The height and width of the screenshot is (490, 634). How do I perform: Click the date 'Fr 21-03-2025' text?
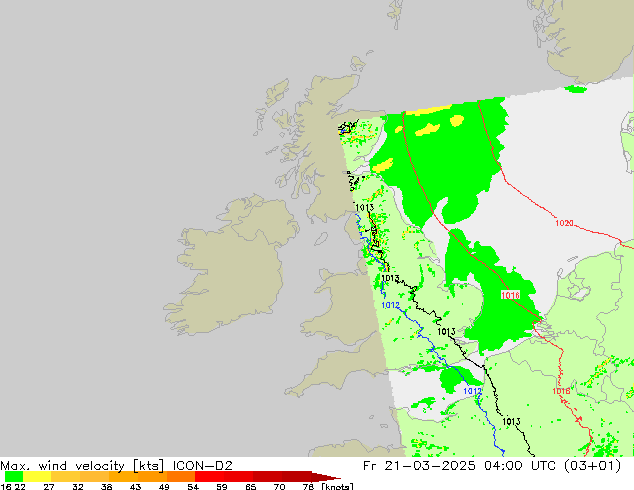coord(419,466)
